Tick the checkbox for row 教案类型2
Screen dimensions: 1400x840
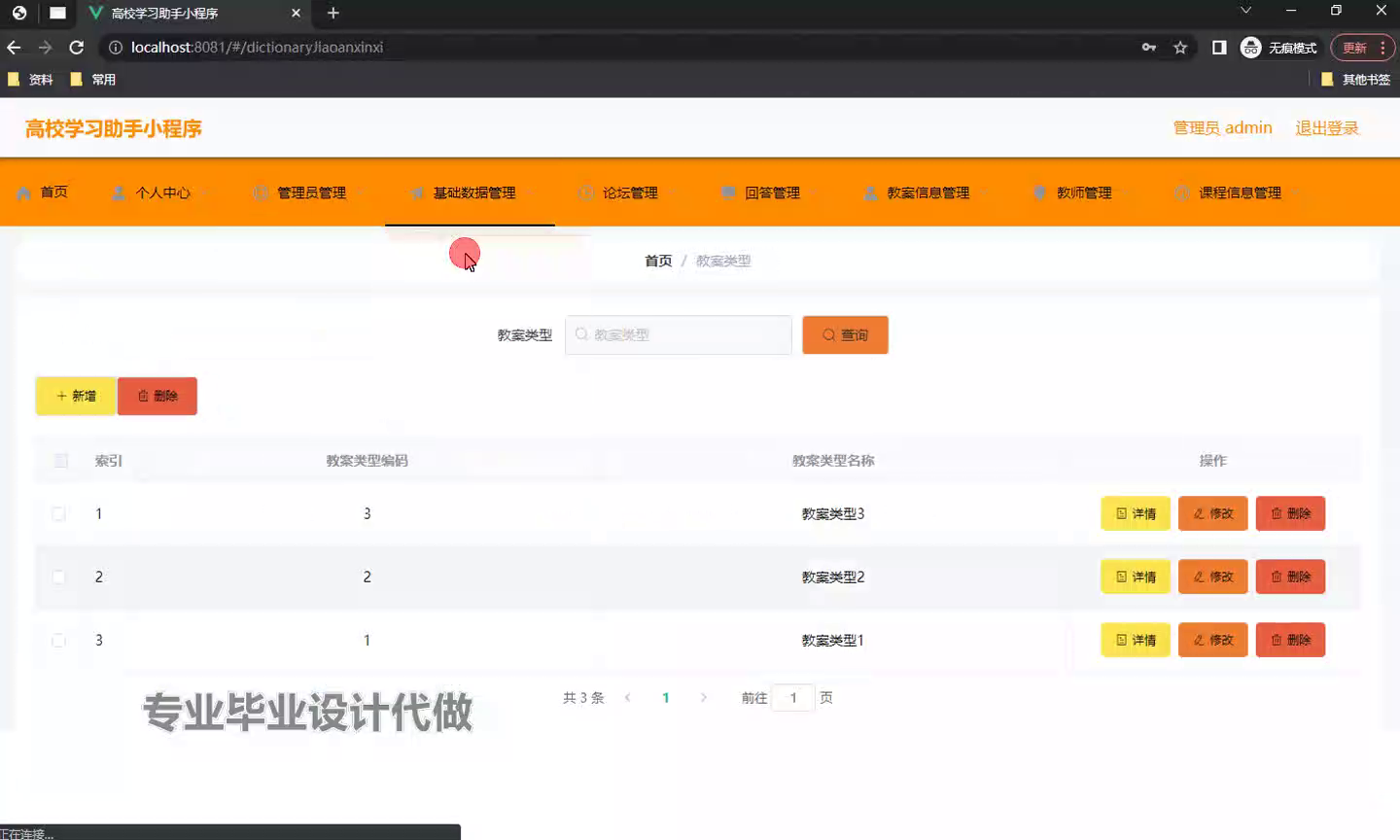click(58, 577)
